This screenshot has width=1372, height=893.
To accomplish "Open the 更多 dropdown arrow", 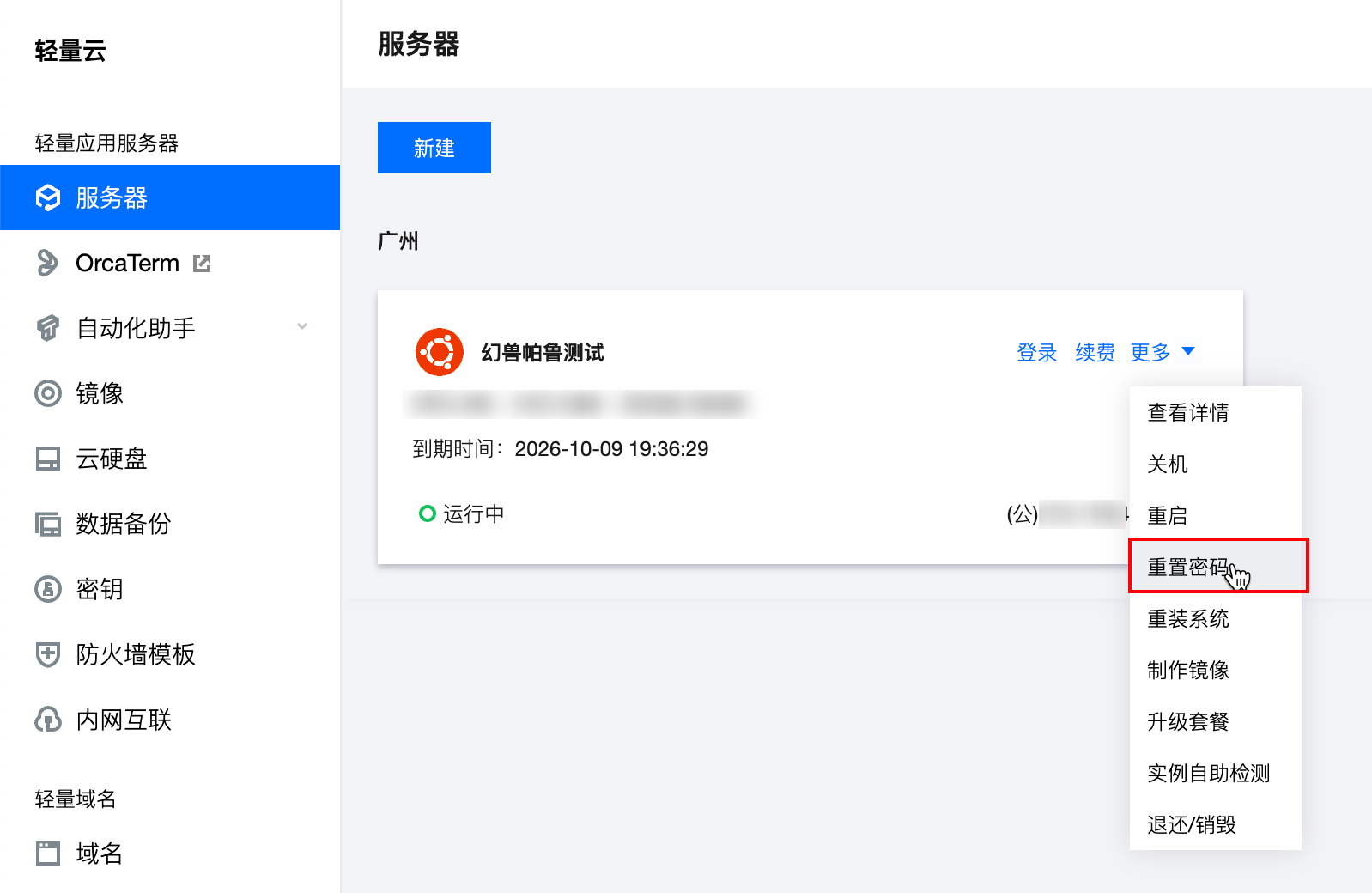I will [x=1188, y=351].
